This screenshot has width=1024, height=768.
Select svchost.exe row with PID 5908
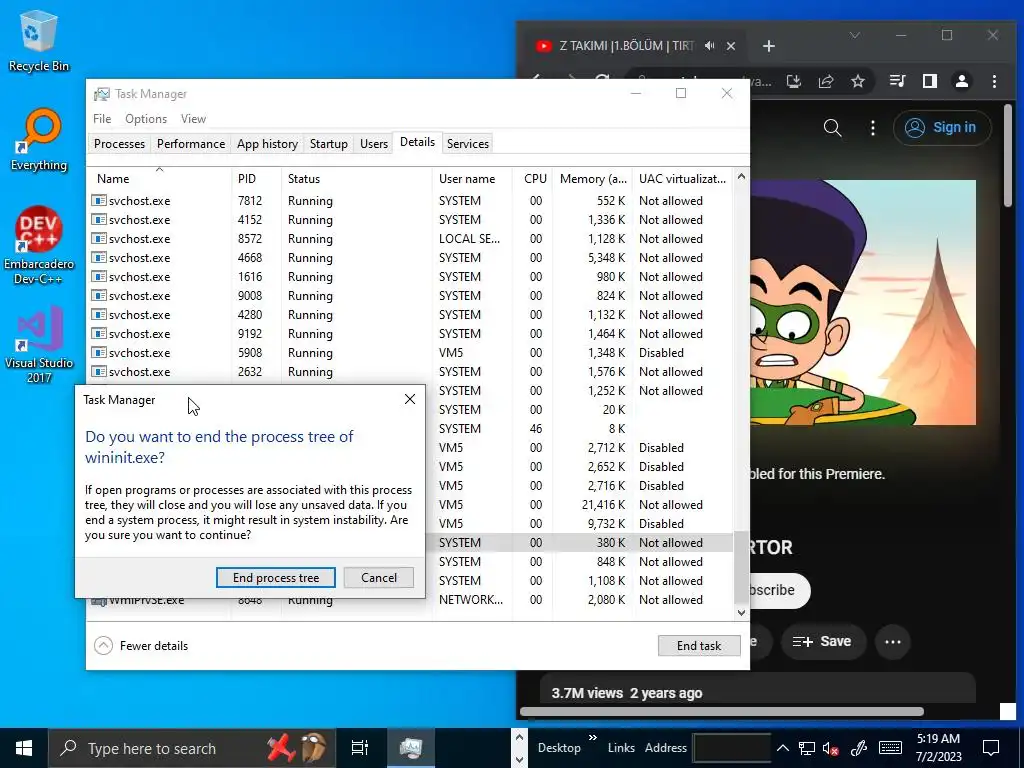(x=410, y=353)
